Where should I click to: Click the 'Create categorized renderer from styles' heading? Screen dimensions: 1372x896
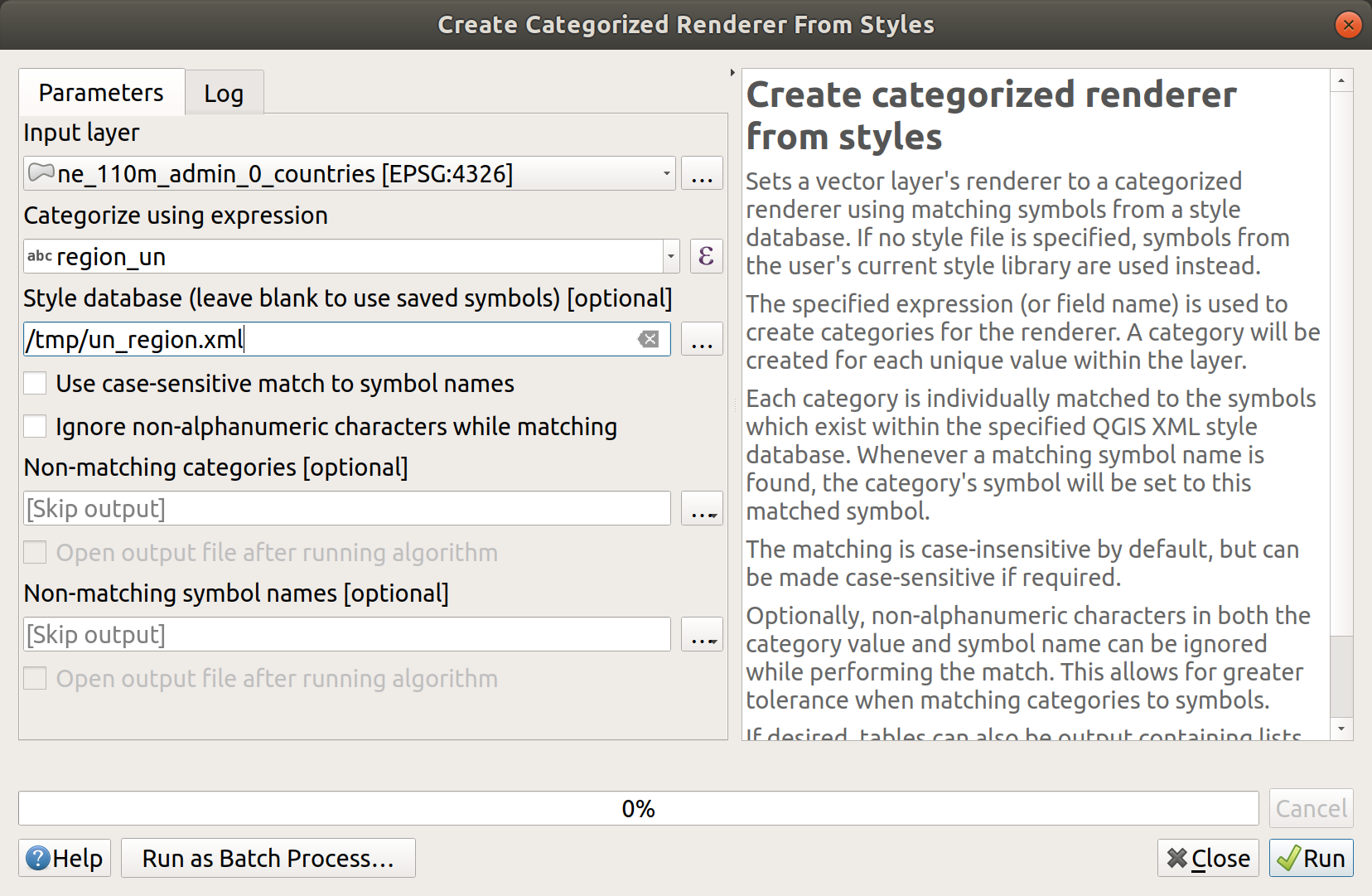[991, 115]
